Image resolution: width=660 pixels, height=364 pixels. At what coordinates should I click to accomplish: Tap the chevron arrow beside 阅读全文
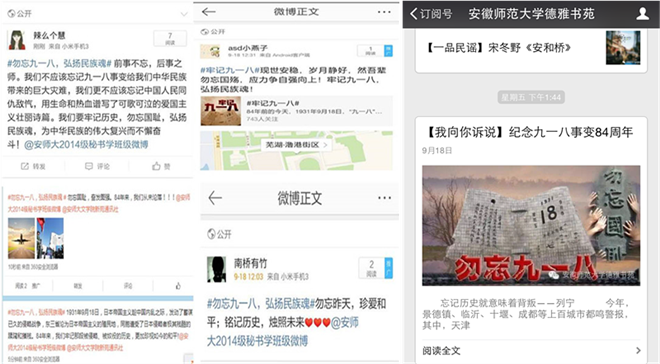pyautogui.click(x=638, y=351)
